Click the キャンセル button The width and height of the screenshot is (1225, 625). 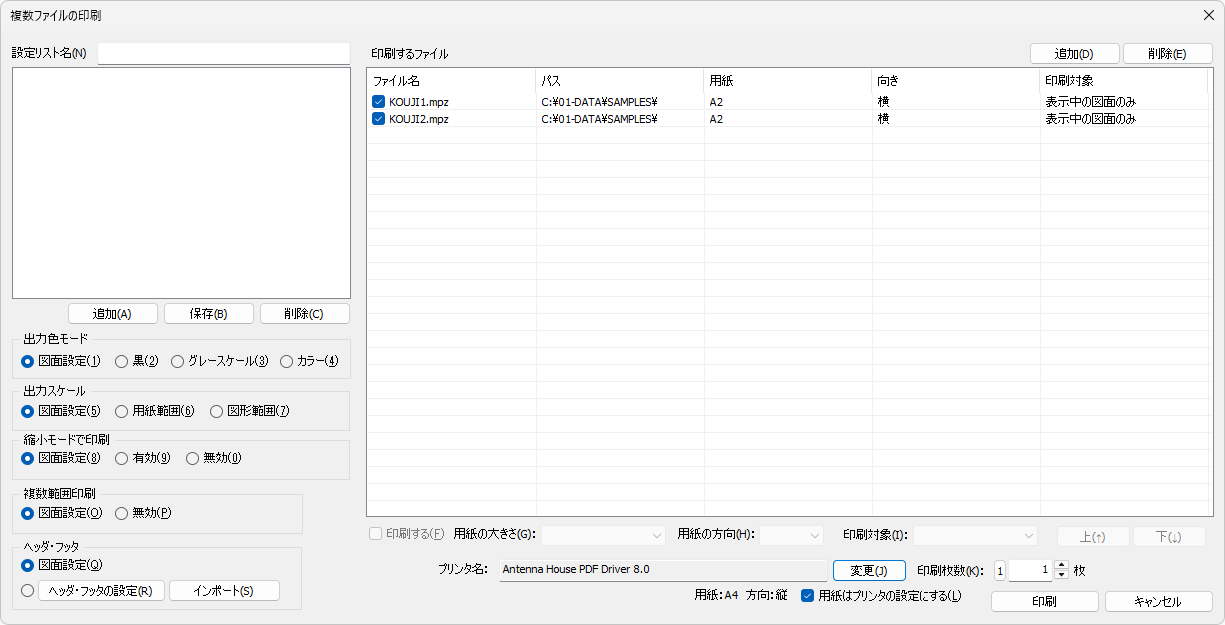pyautogui.click(x=1158, y=602)
